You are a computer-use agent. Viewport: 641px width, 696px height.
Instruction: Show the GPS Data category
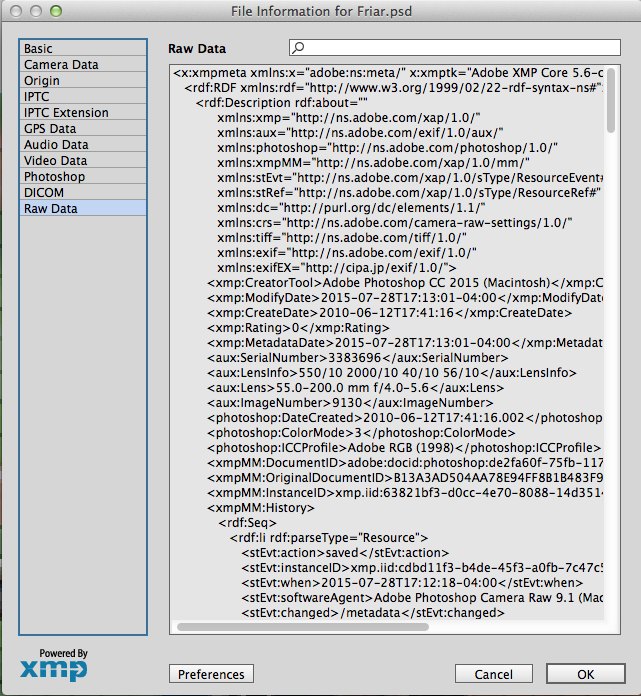(x=83, y=128)
